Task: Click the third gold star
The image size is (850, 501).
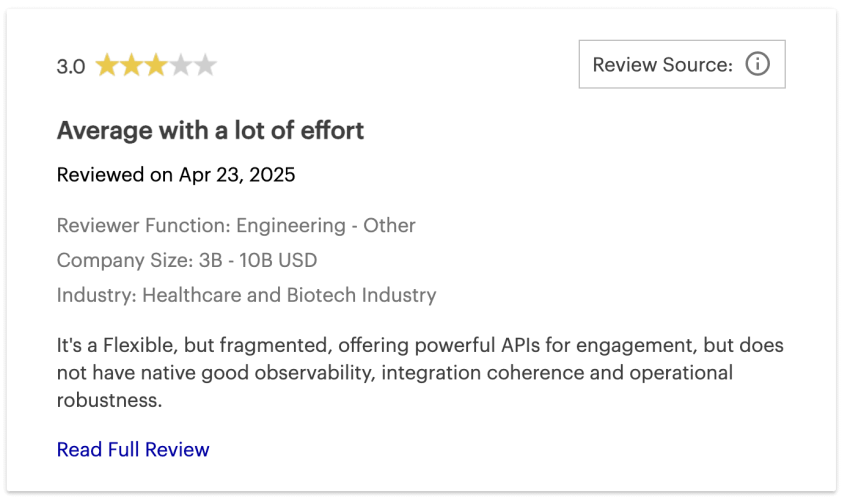Action: (x=156, y=66)
